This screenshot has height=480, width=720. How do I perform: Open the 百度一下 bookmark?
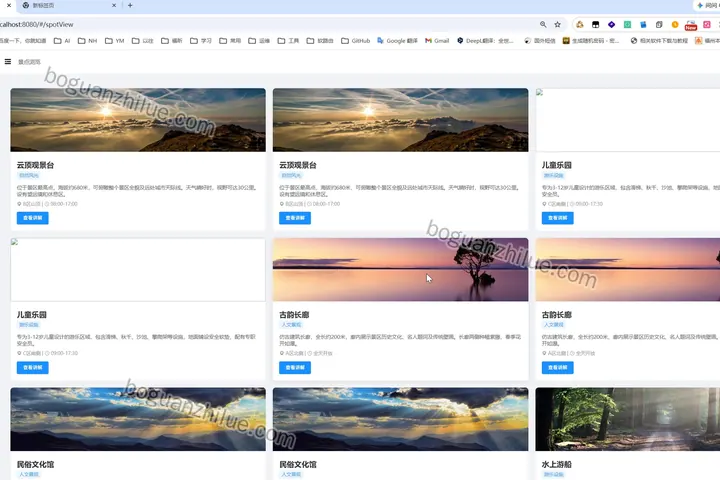pos(23,41)
